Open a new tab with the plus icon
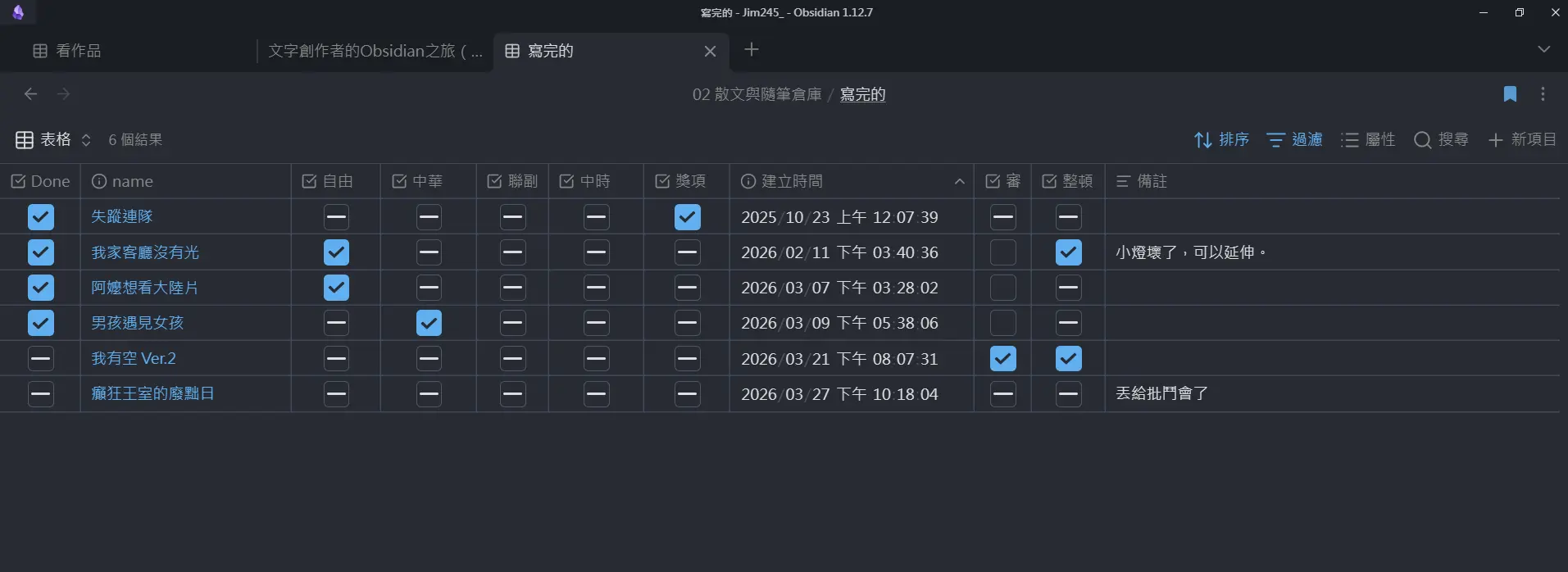 [x=751, y=50]
